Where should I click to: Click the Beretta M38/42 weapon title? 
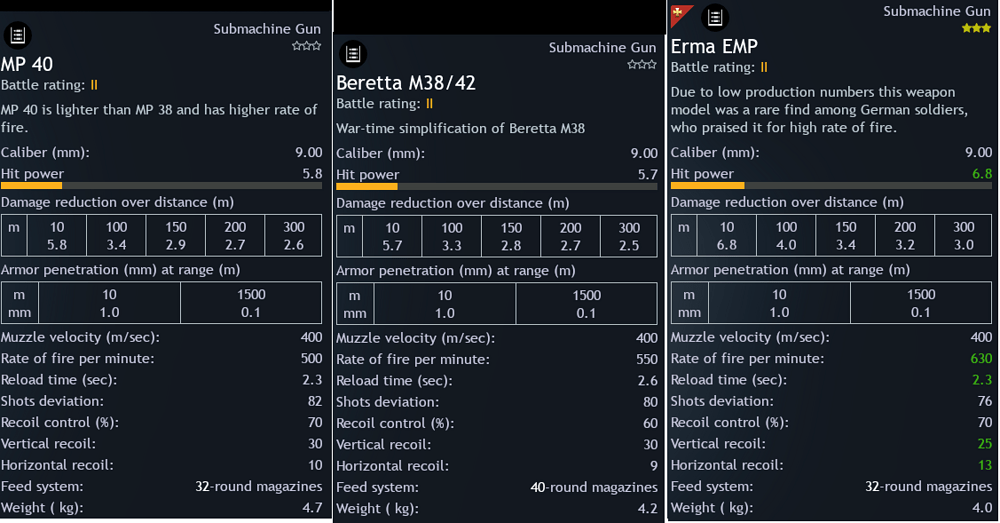pos(406,83)
